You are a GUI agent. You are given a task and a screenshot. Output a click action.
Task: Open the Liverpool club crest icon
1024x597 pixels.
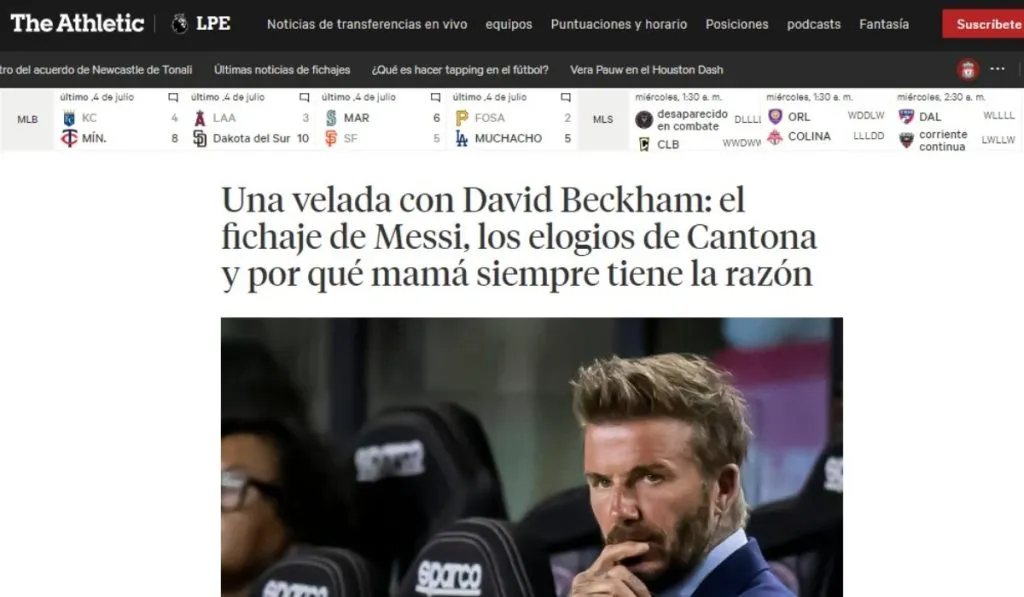[968, 69]
